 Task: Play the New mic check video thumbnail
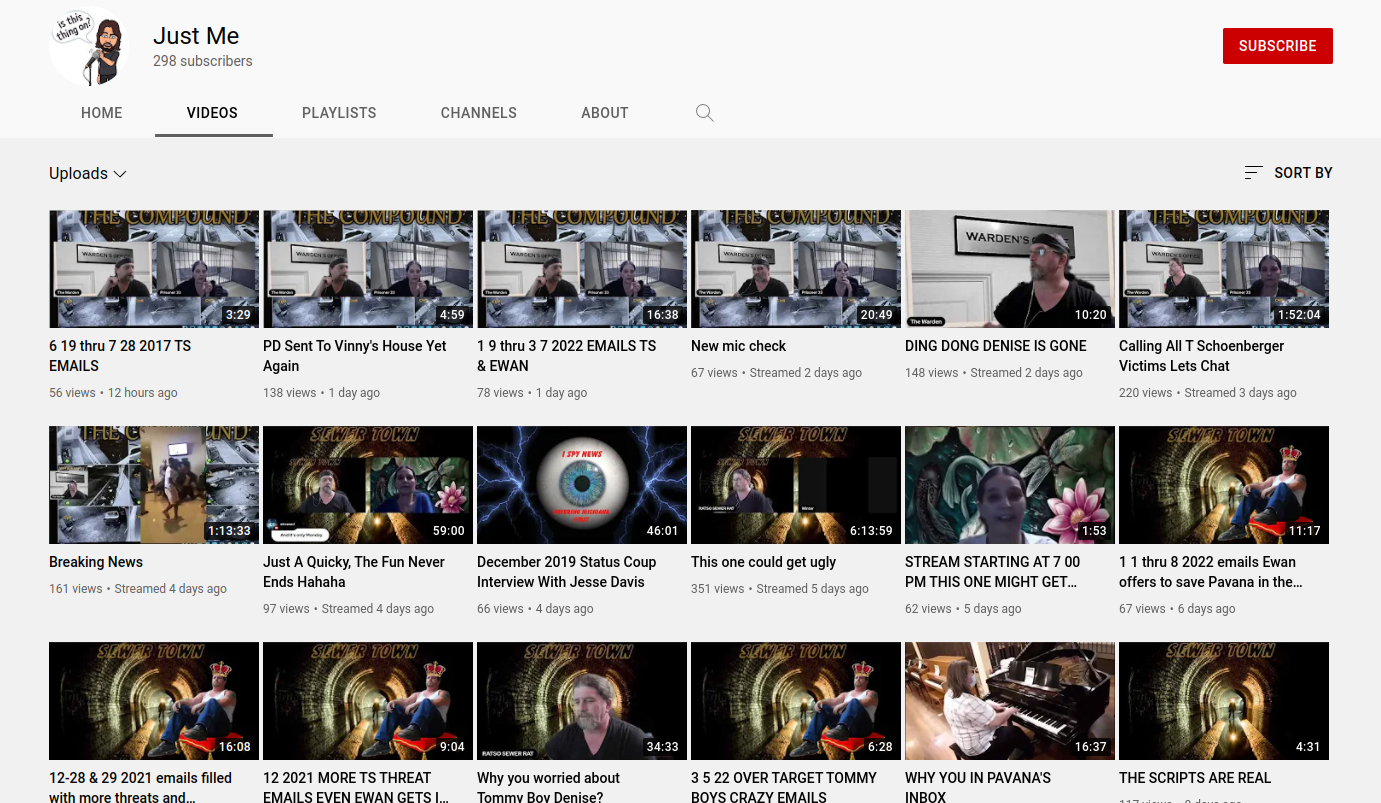796,269
